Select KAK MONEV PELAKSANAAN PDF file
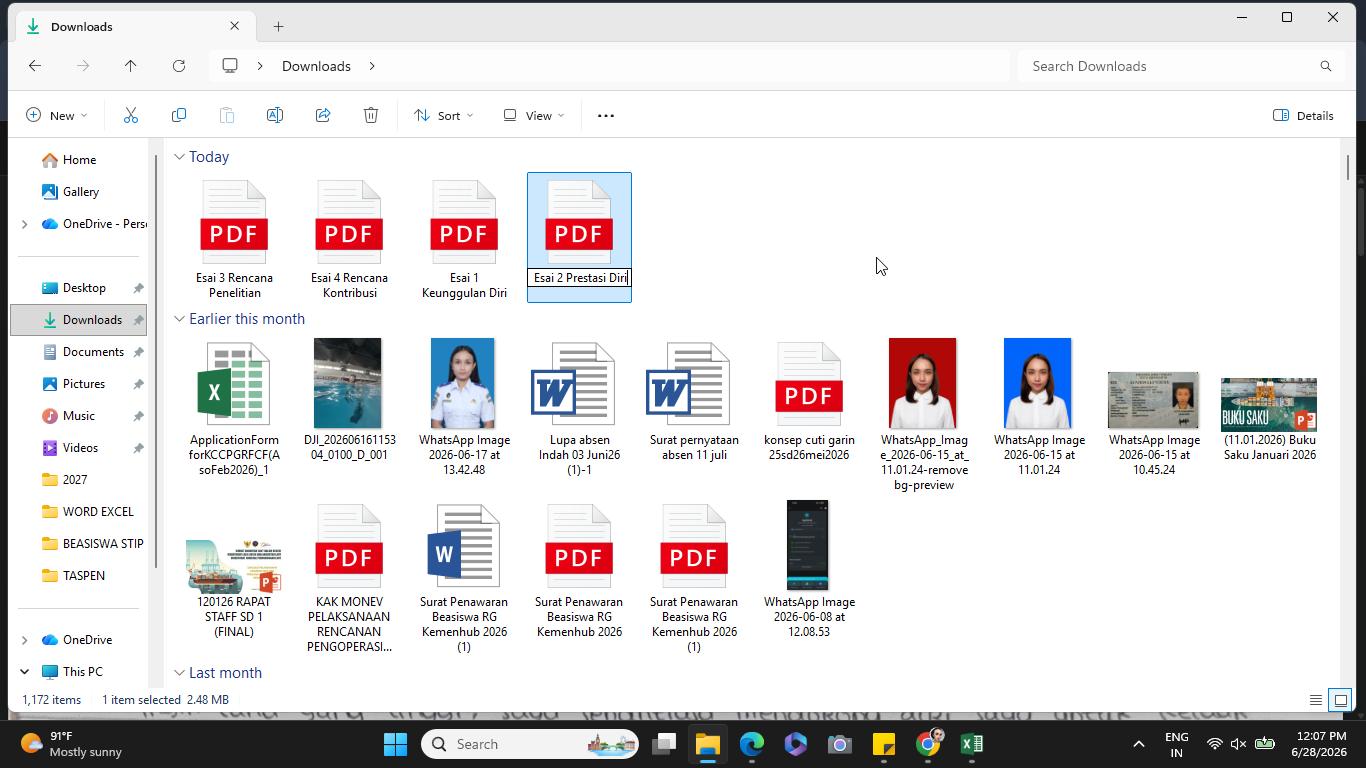Image resolution: width=1366 pixels, height=768 pixels. (349, 578)
